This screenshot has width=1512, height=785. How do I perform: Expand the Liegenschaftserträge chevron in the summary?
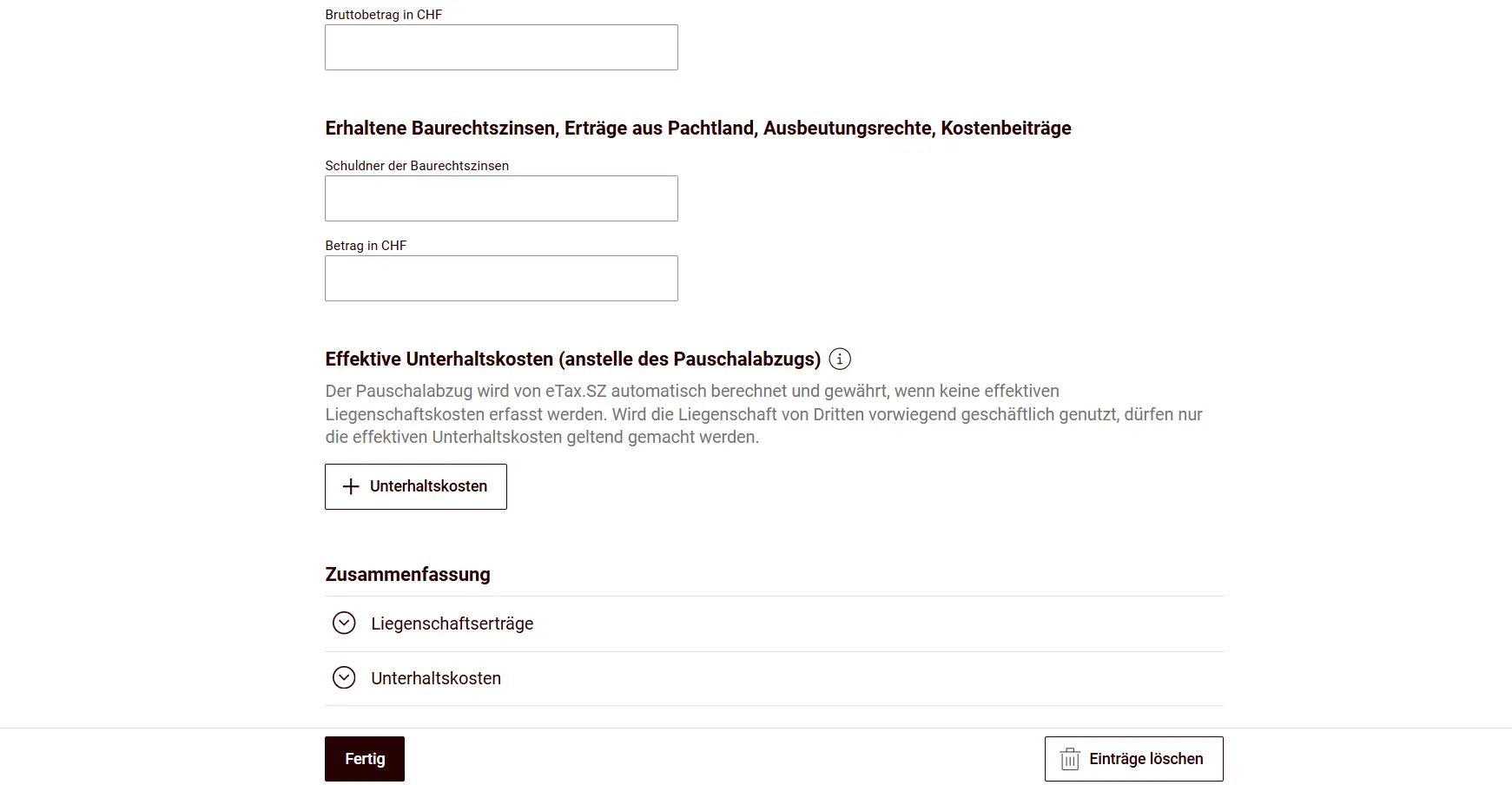(x=344, y=623)
